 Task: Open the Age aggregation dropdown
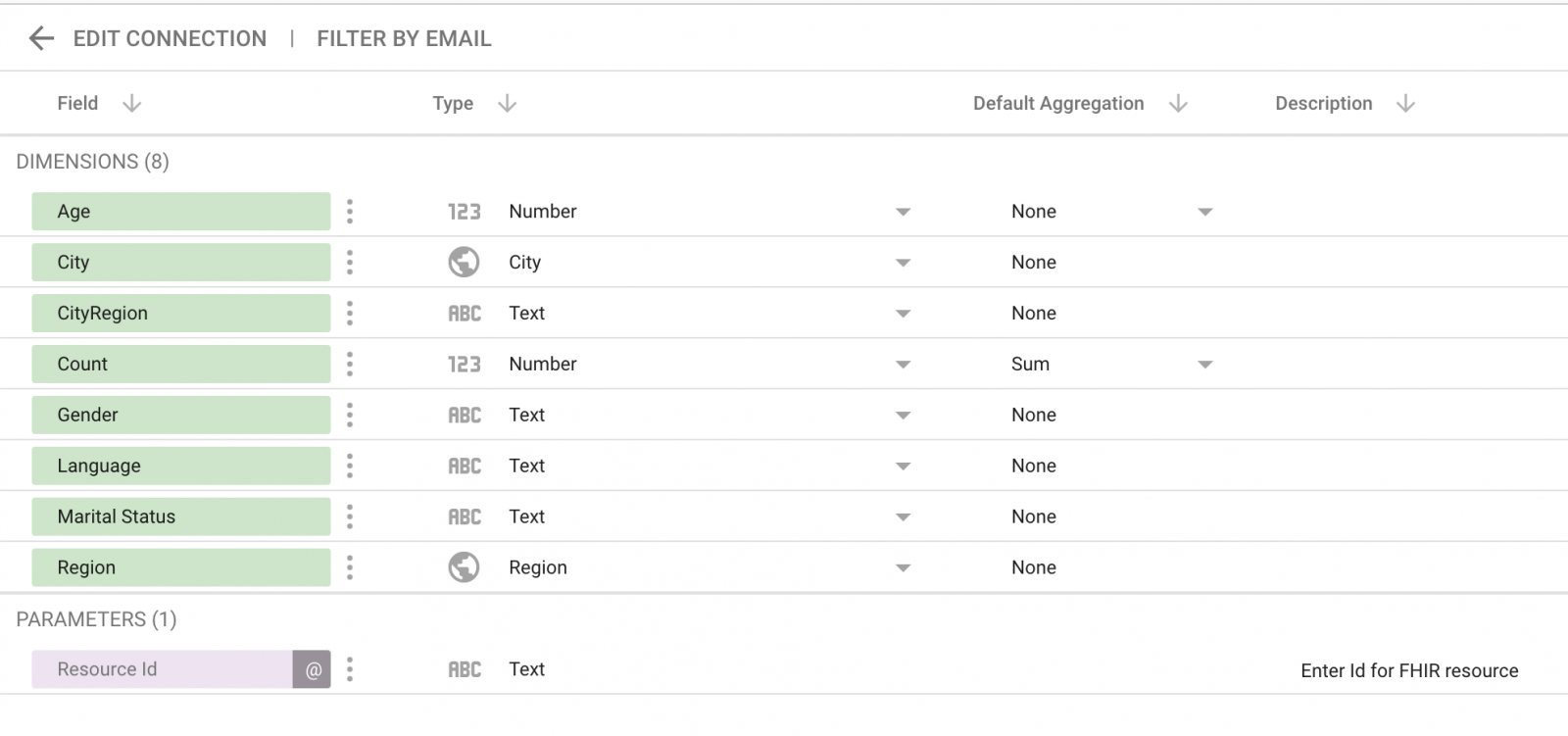1204,212
